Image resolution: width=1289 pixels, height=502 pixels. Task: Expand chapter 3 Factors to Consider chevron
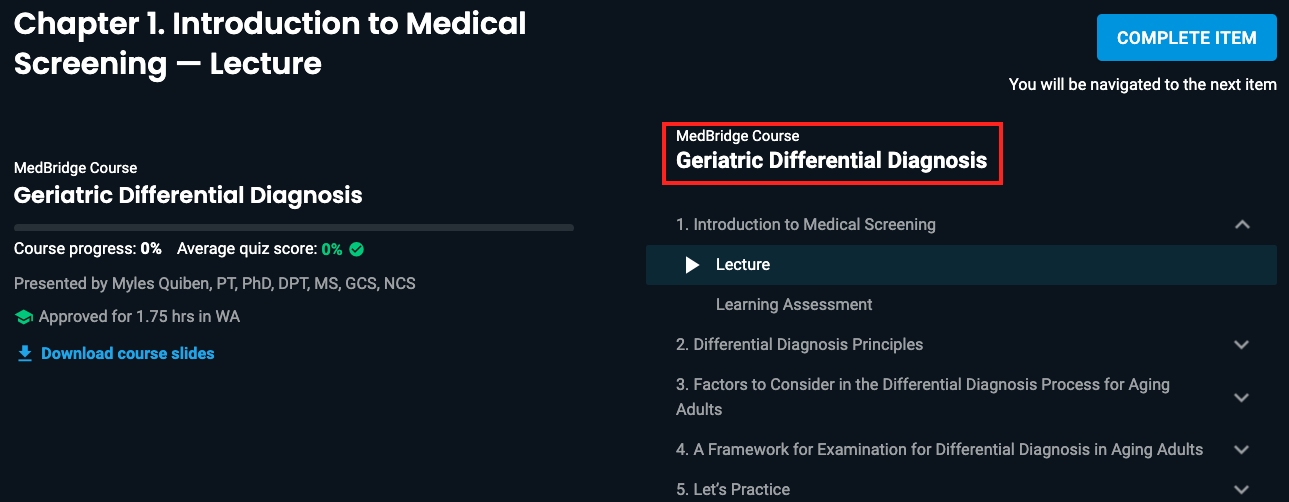[1242, 397]
